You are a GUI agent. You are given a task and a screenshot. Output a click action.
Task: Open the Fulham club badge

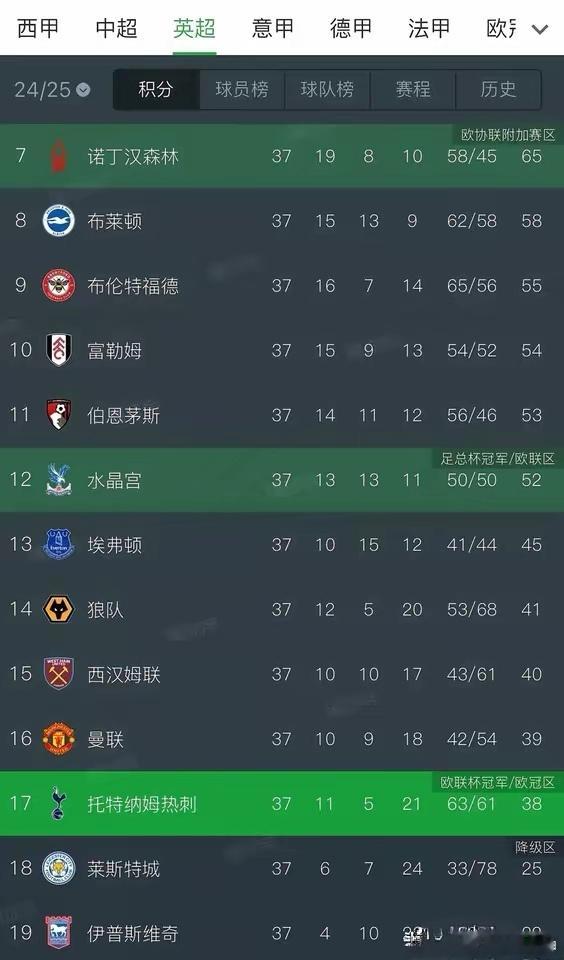click(x=59, y=350)
